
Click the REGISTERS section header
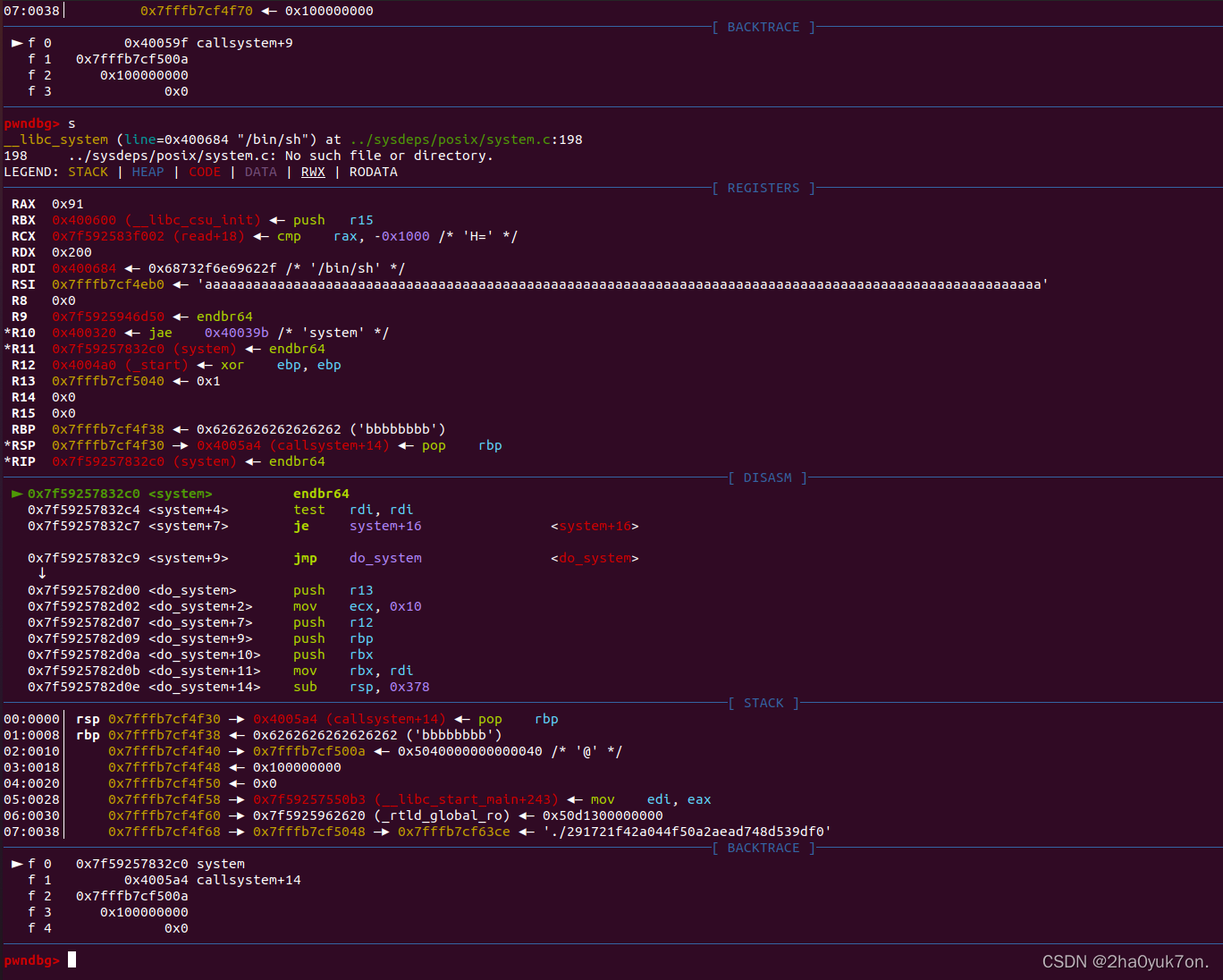(x=763, y=188)
